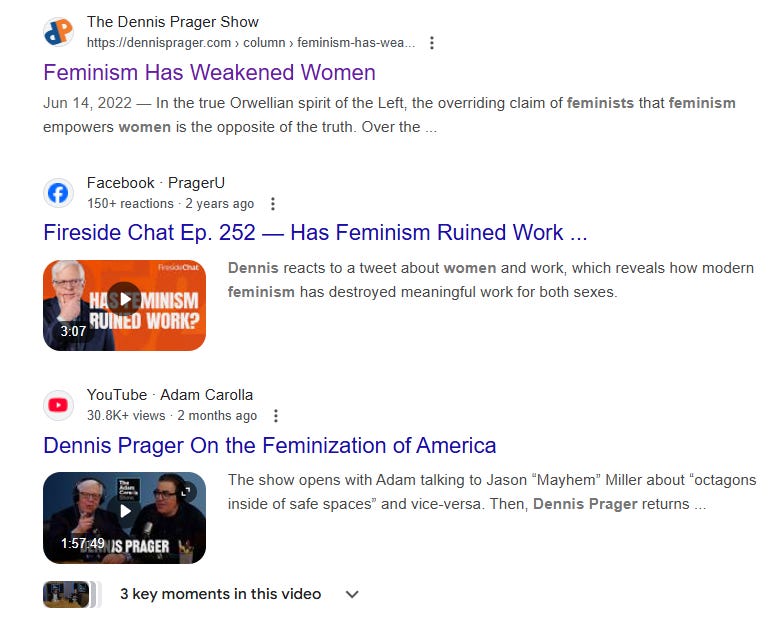Open more options for dennisprager.com result
Image resolution: width=773 pixels, height=620 pixels.
pyautogui.click(x=432, y=43)
